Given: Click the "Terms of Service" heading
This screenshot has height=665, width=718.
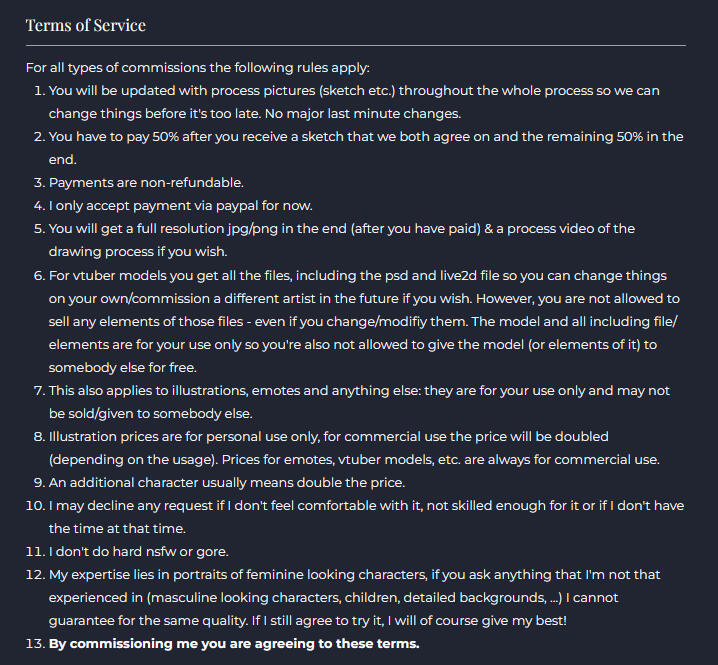Looking at the screenshot, I should tap(85, 24).
